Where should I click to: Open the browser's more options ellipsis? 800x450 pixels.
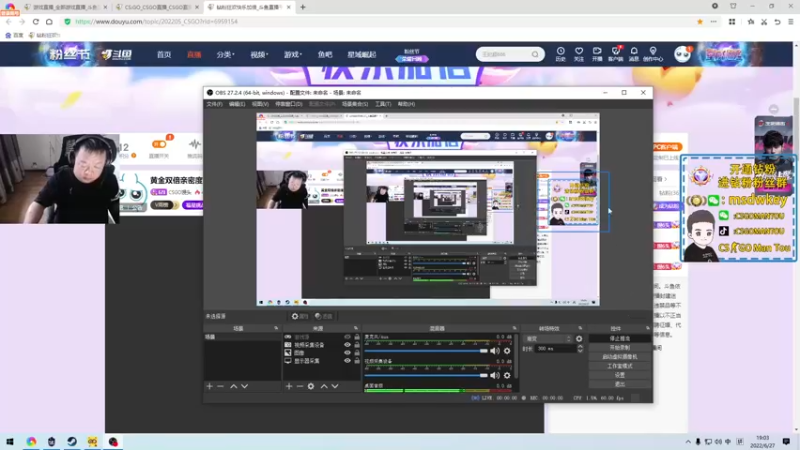713,21
